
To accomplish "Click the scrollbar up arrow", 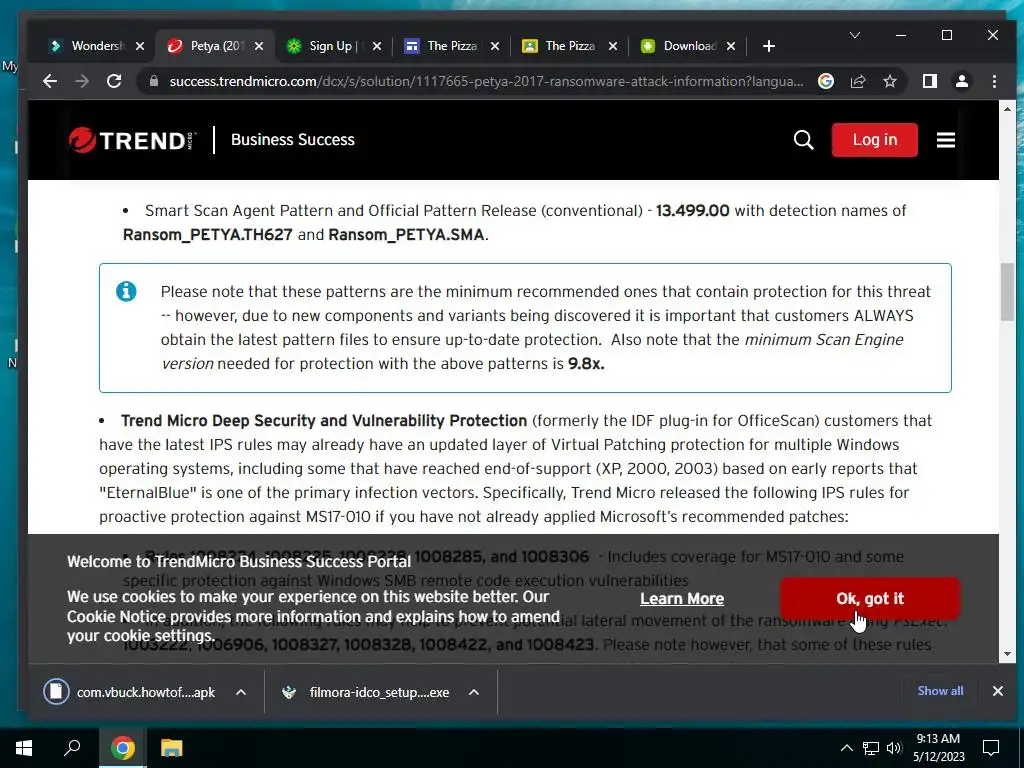I will (1007, 109).
